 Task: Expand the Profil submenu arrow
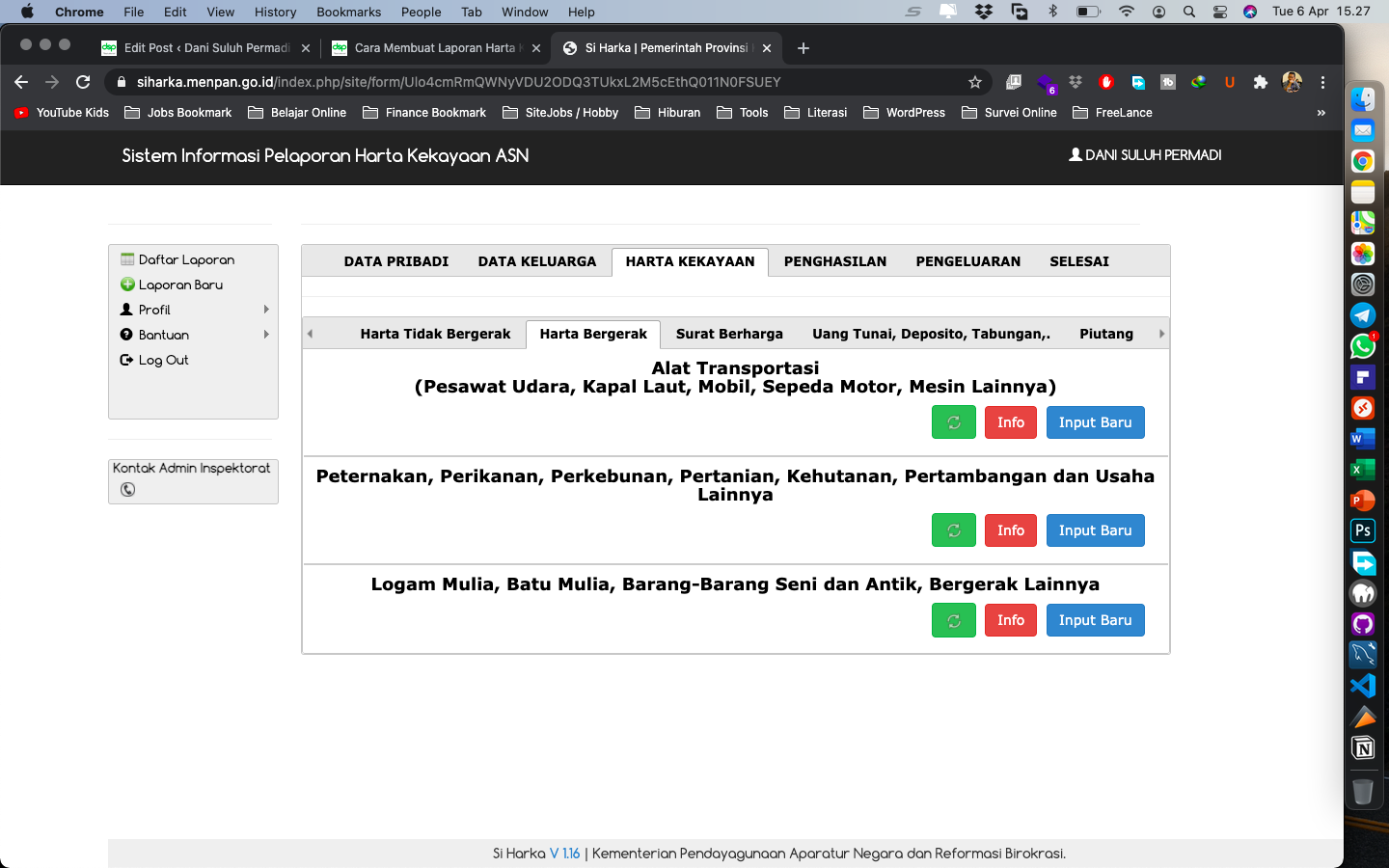[266, 310]
